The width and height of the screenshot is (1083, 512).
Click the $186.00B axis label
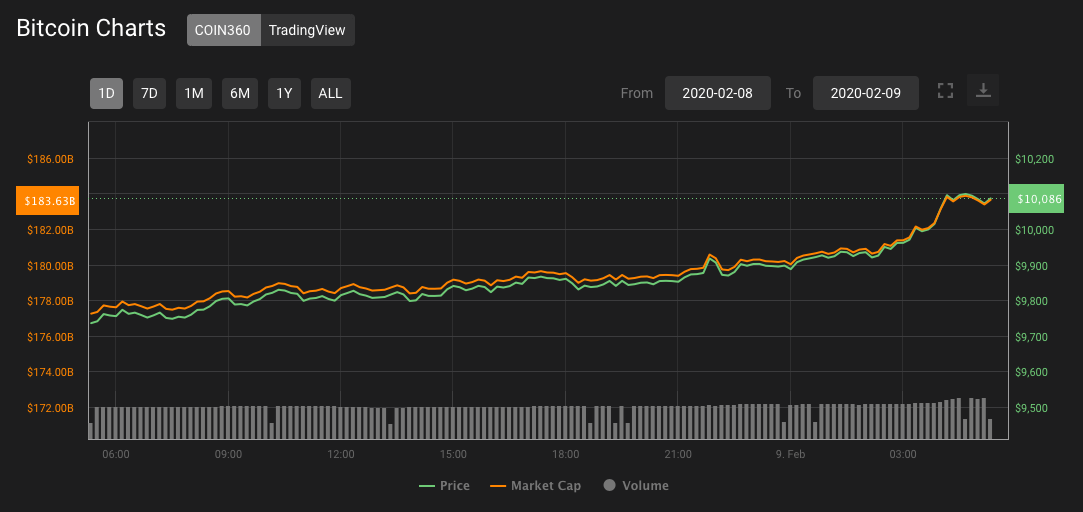pyautogui.click(x=50, y=159)
